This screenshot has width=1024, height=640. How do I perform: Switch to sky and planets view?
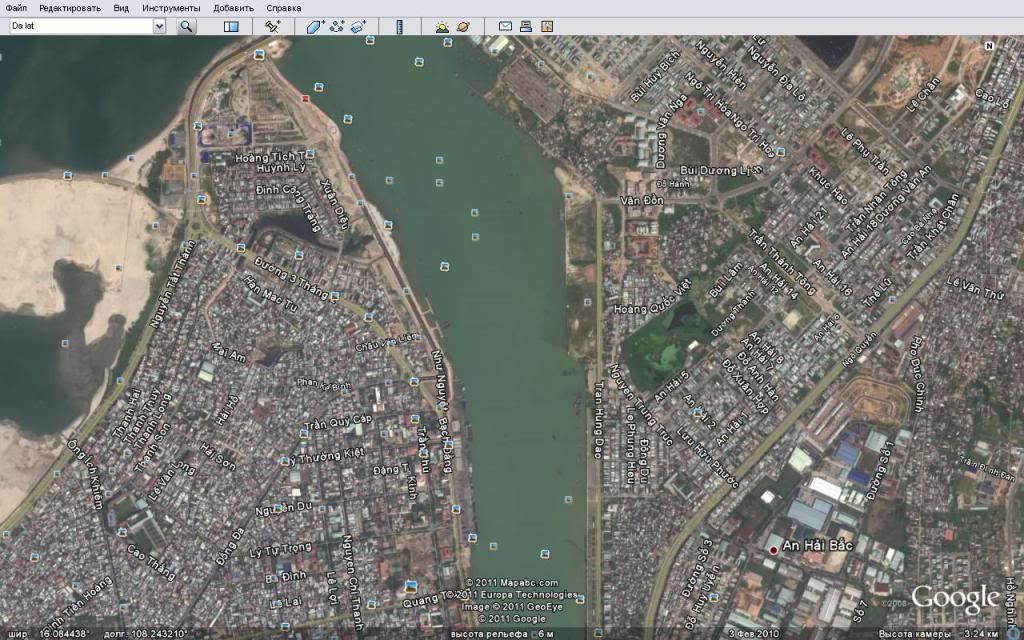[463, 26]
